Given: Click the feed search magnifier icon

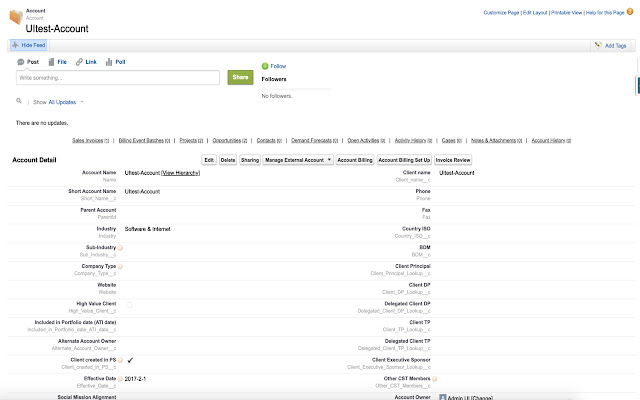Looking at the screenshot, I should (19, 101).
